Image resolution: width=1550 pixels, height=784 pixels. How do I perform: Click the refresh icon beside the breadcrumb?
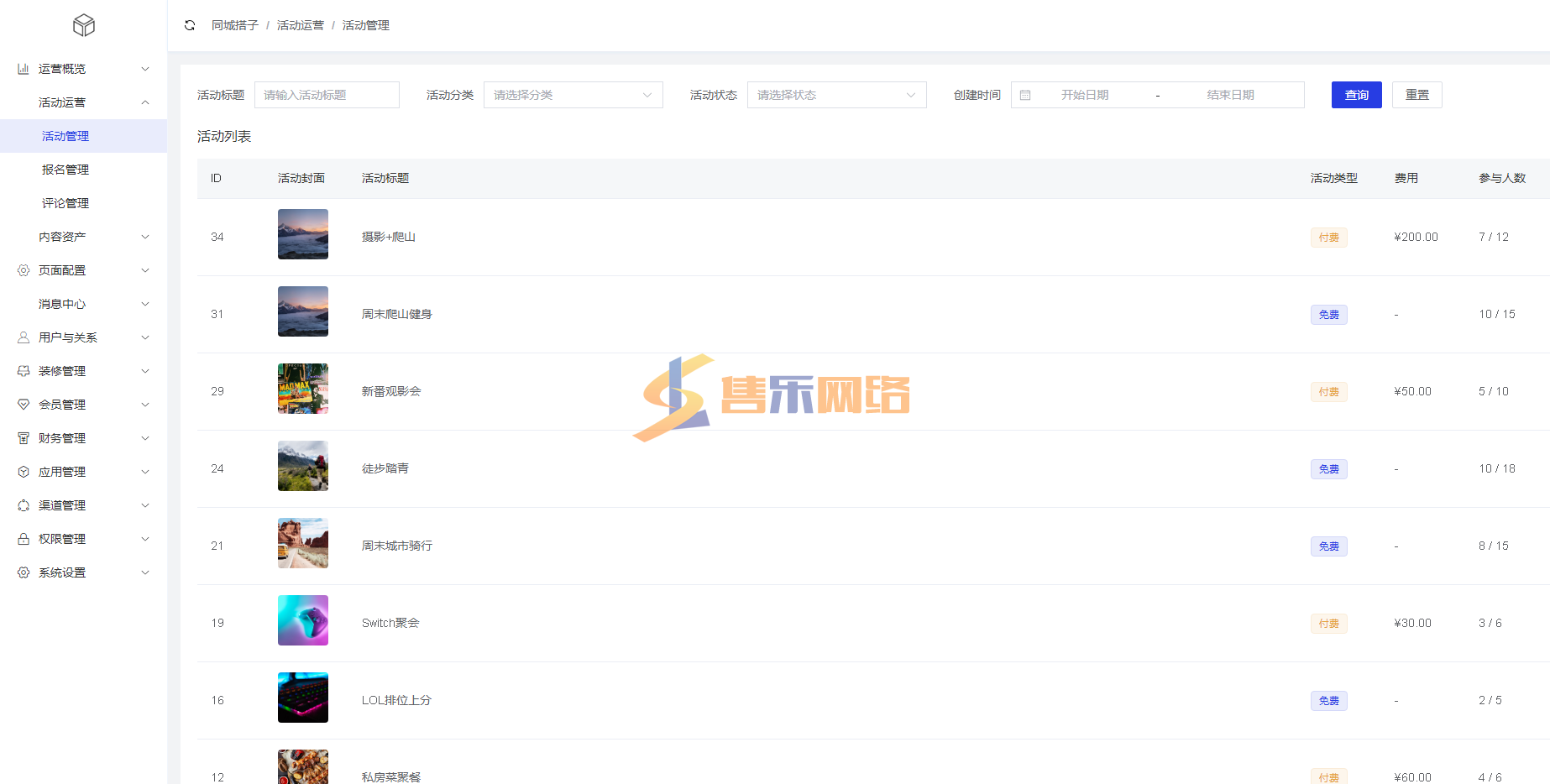click(190, 25)
